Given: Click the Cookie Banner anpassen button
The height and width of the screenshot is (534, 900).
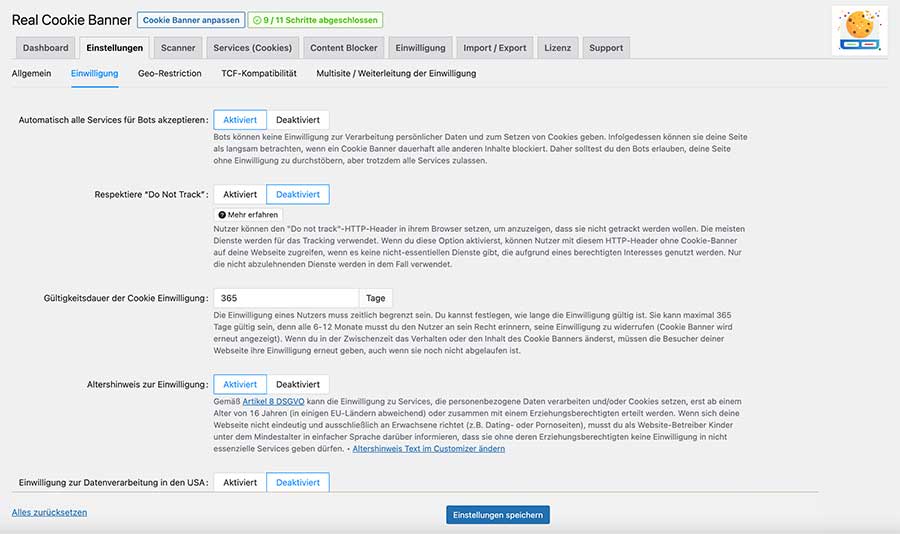Looking at the screenshot, I should tap(189, 20).
